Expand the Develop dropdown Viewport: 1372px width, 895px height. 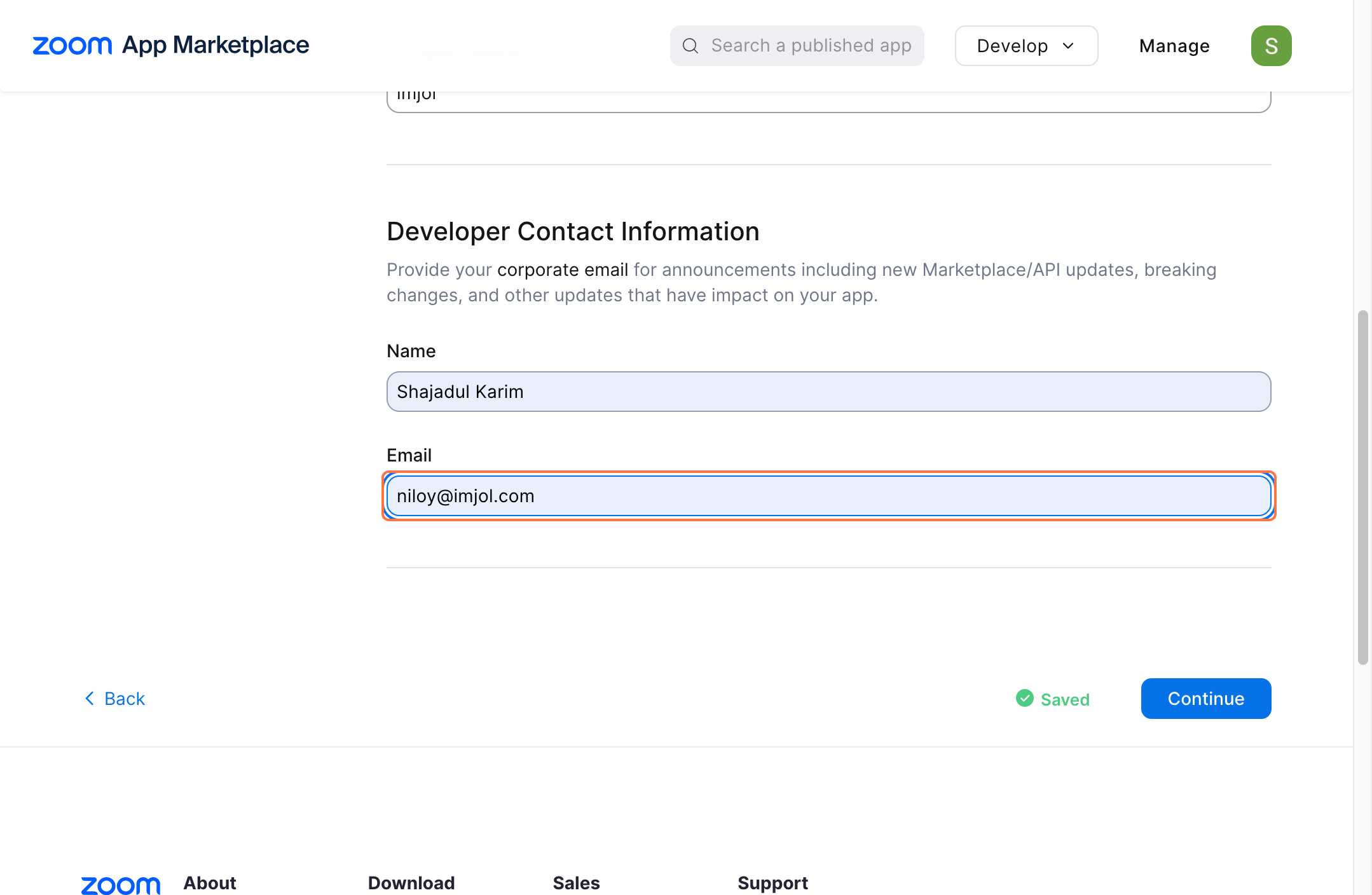(1026, 46)
